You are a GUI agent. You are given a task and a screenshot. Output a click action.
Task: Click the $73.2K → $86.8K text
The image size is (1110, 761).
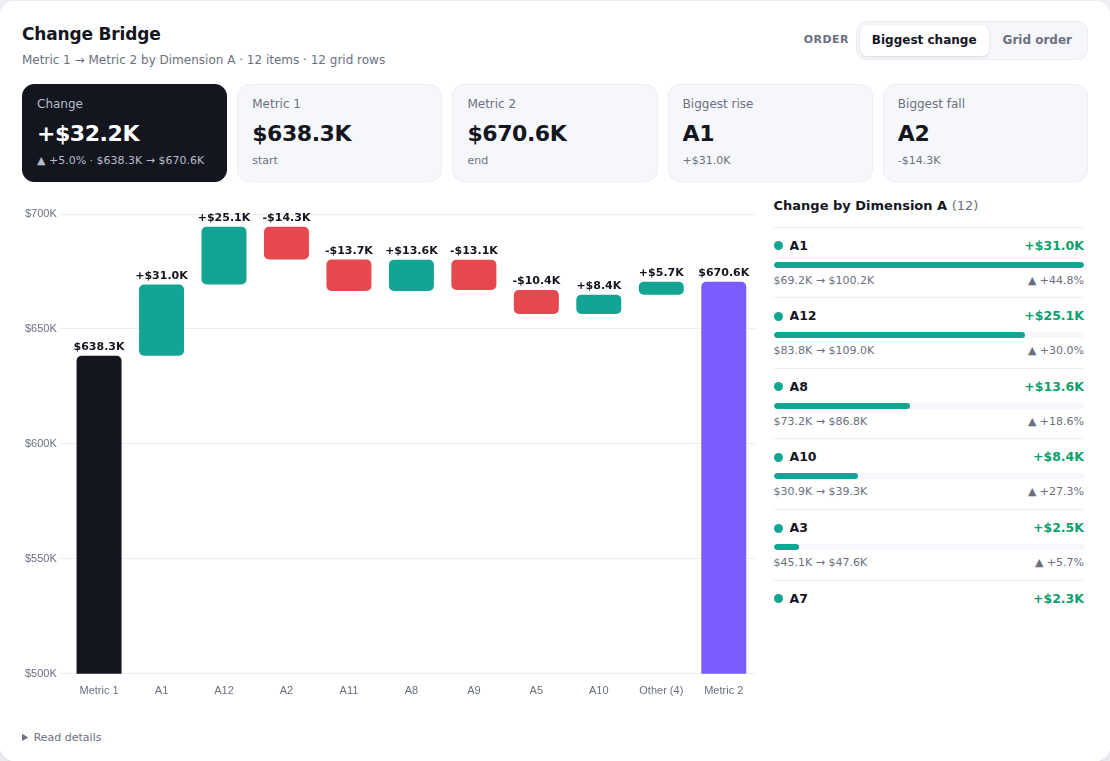click(820, 421)
